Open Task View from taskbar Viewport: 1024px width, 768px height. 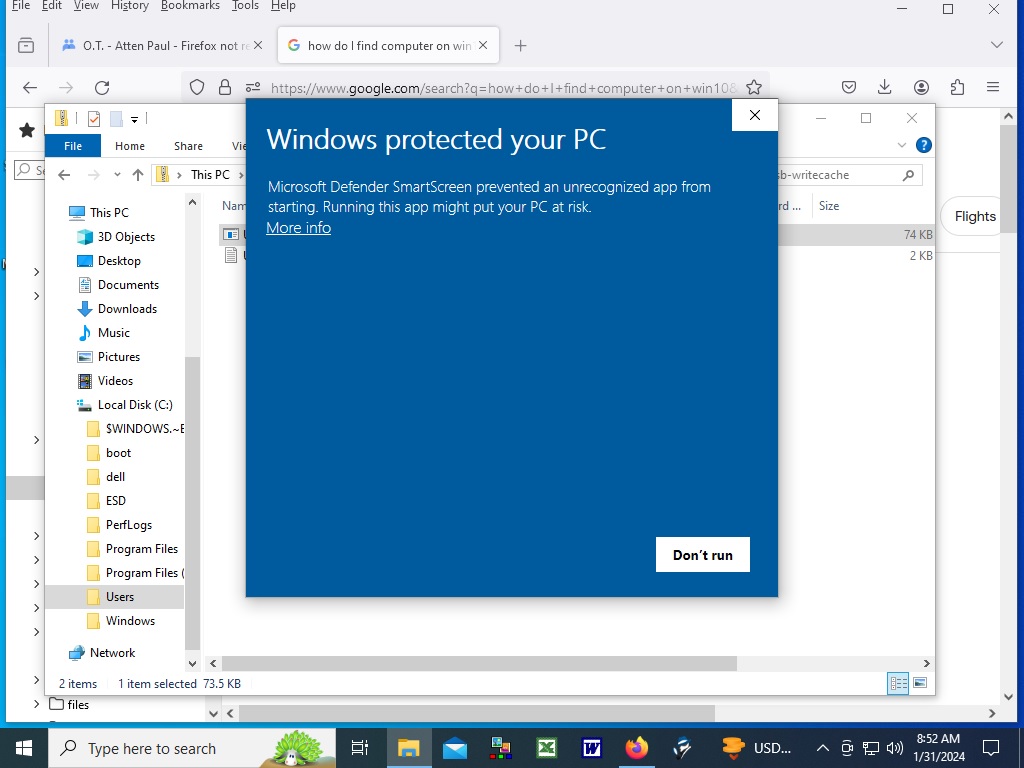[360, 748]
